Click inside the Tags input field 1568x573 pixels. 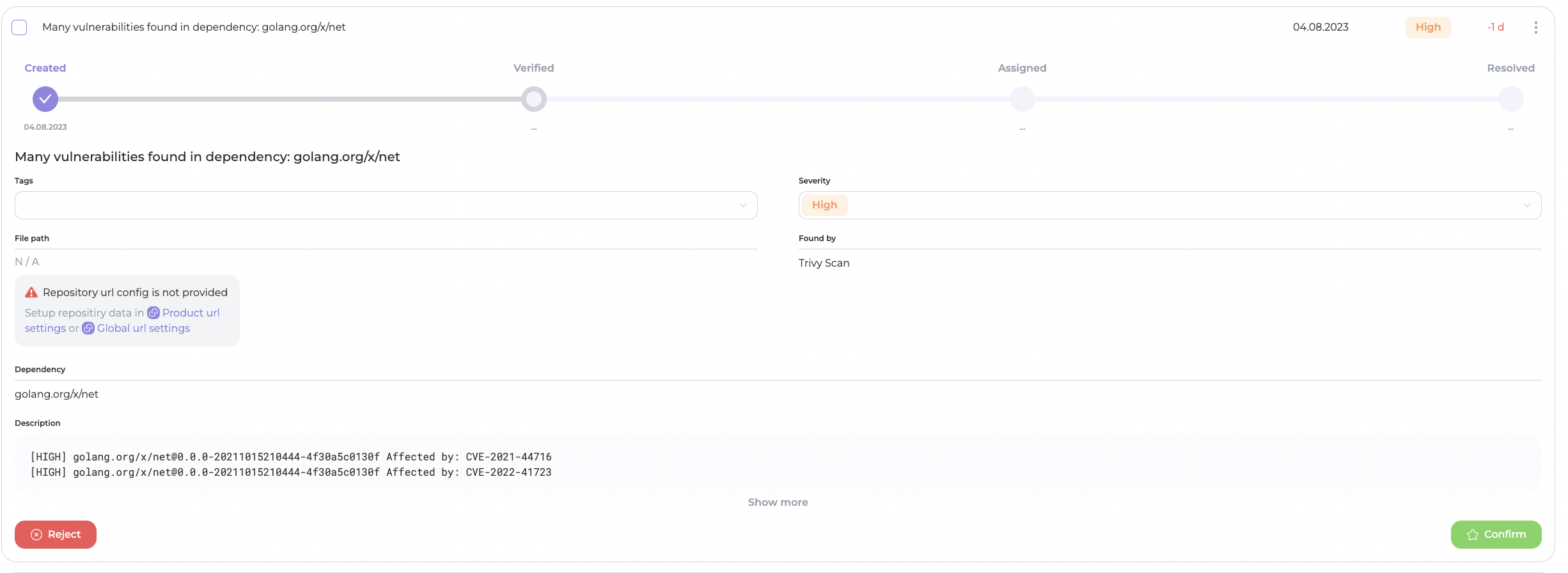pyautogui.click(x=371, y=205)
